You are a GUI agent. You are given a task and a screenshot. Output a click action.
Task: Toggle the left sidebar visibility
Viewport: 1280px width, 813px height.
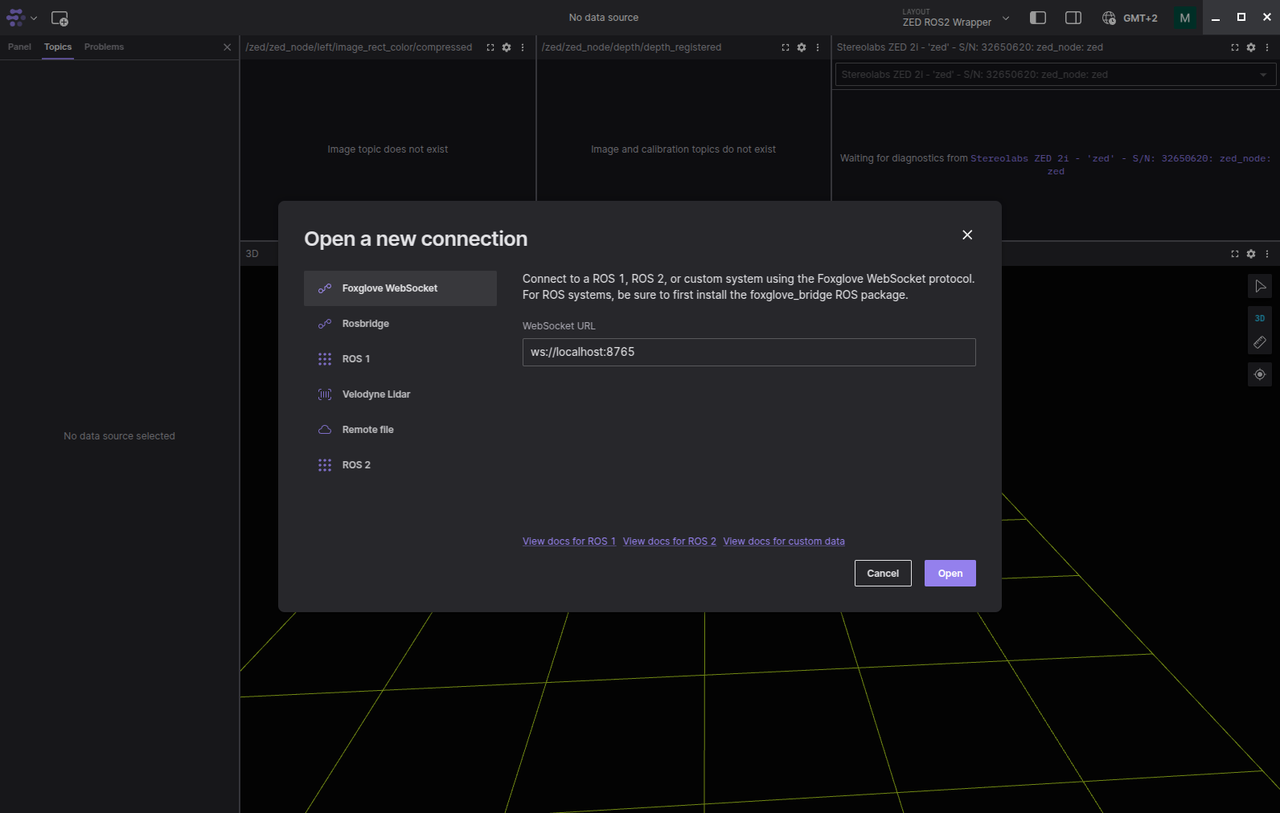(1038, 18)
